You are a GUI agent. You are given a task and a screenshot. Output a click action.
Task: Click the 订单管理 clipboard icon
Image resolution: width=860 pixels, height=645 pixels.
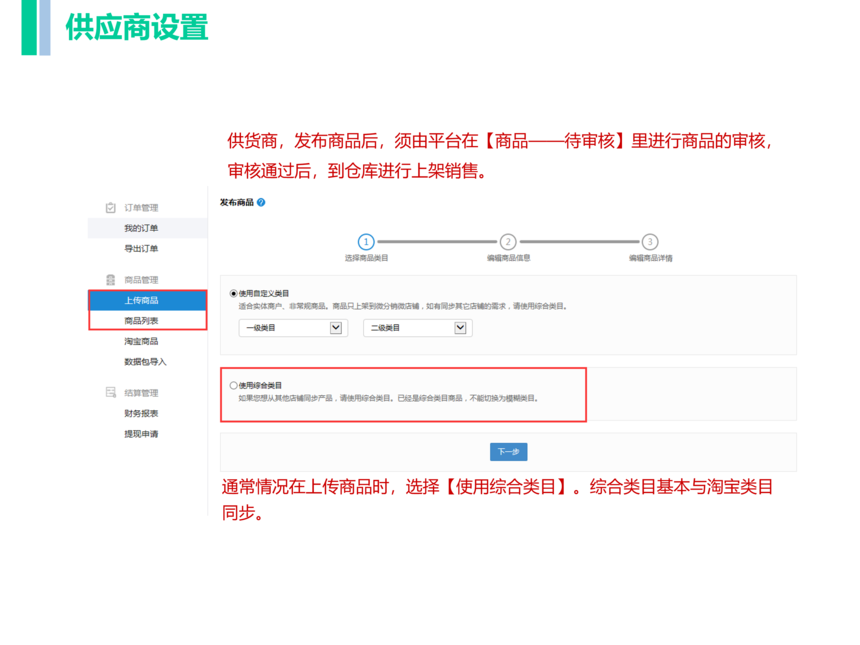click(111, 208)
